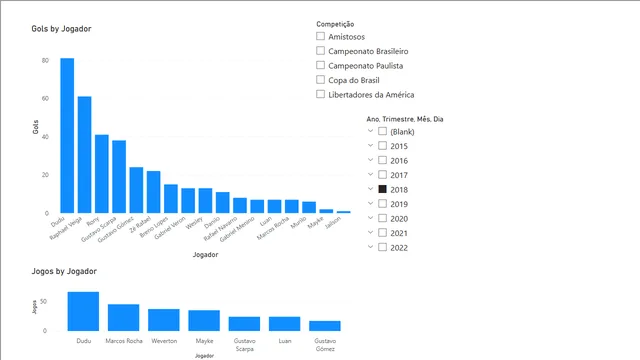The height and width of the screenshot is (360, 640).
Task: Select Raphael Veiga's goals bar
Action: click(x=84, y=155)
